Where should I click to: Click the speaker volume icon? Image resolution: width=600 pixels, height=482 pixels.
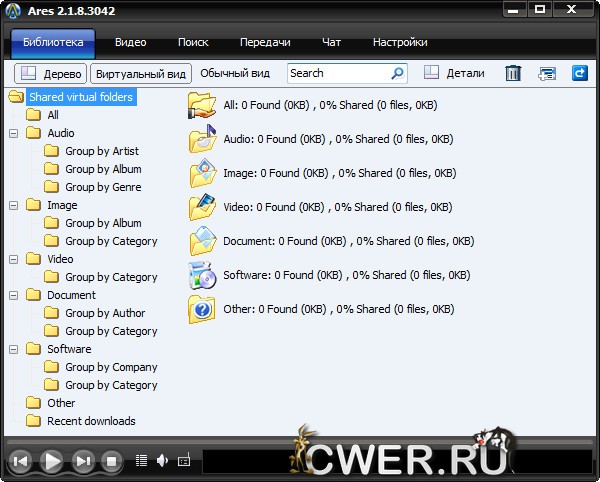[x=162, y=461]
